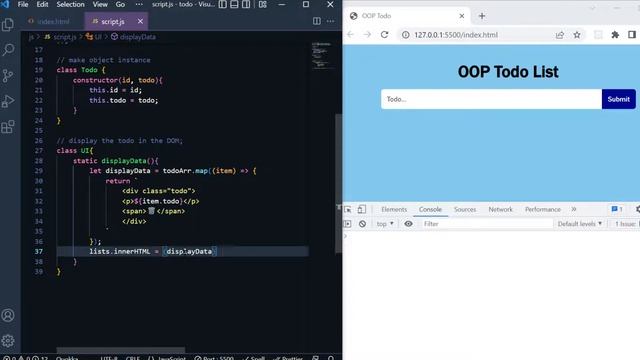Open the DevTools issues counter badge
This screenshot has height=360, width=640.
coord(617,209)
